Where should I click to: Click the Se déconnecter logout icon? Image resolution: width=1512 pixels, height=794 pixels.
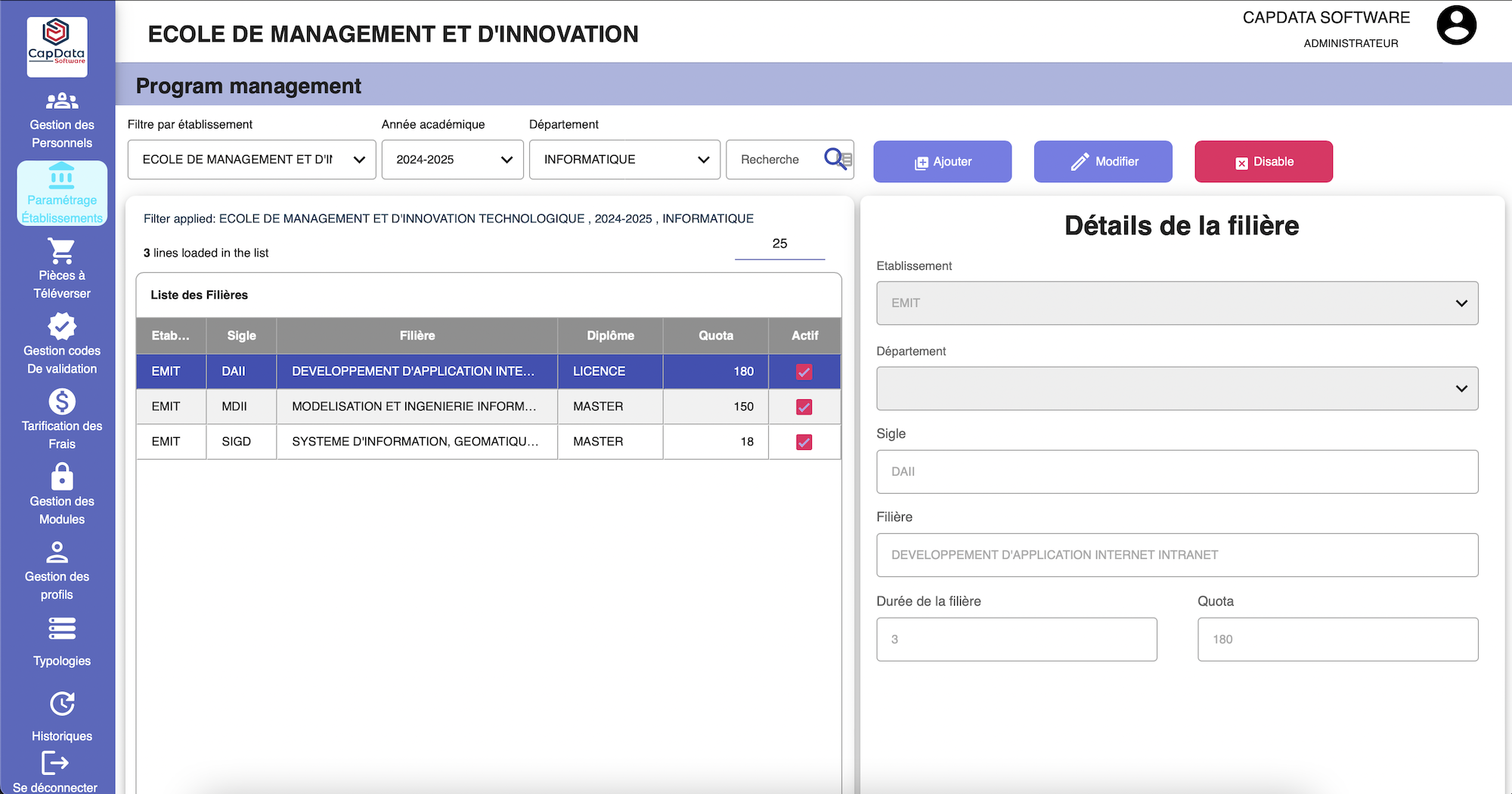point(55,762)
